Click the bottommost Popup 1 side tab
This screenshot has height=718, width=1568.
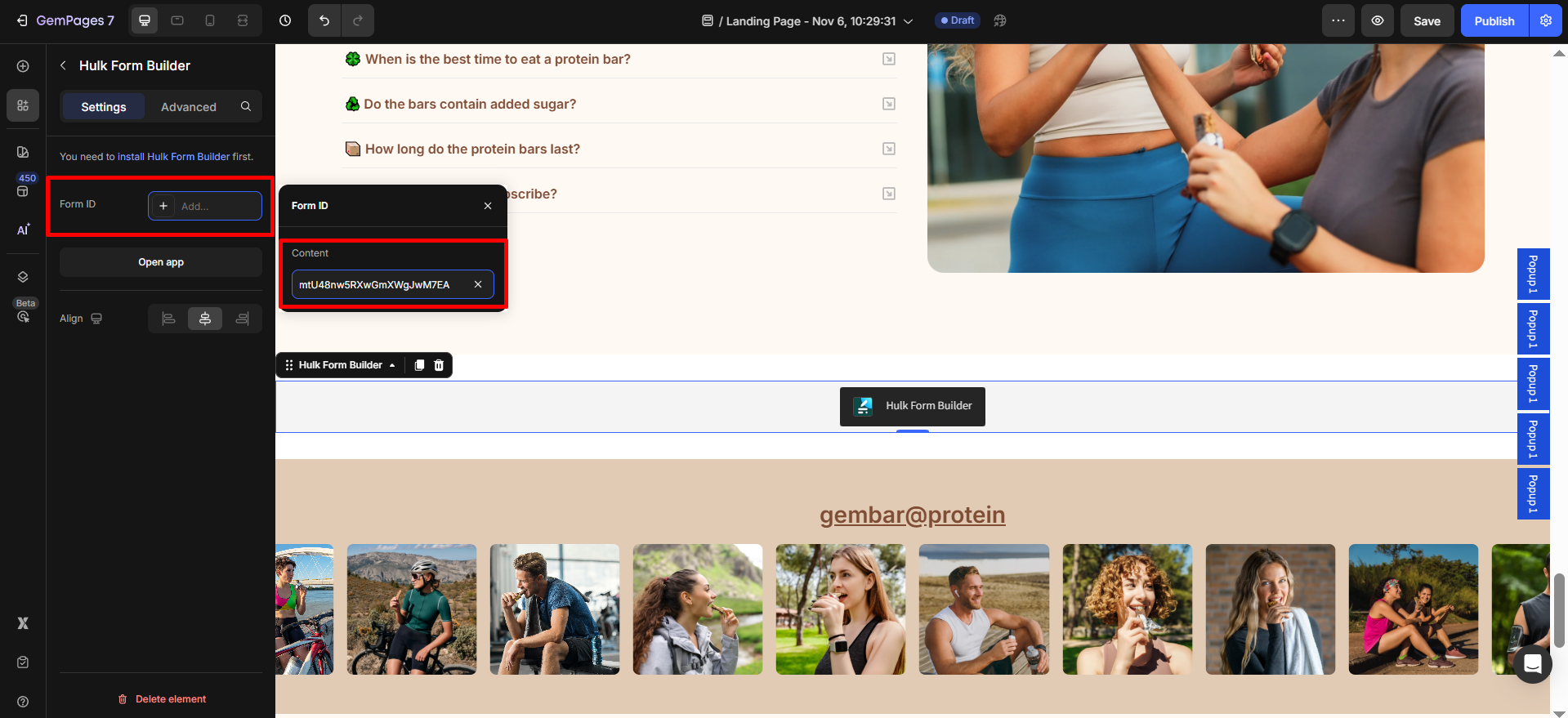point(1534,493)
